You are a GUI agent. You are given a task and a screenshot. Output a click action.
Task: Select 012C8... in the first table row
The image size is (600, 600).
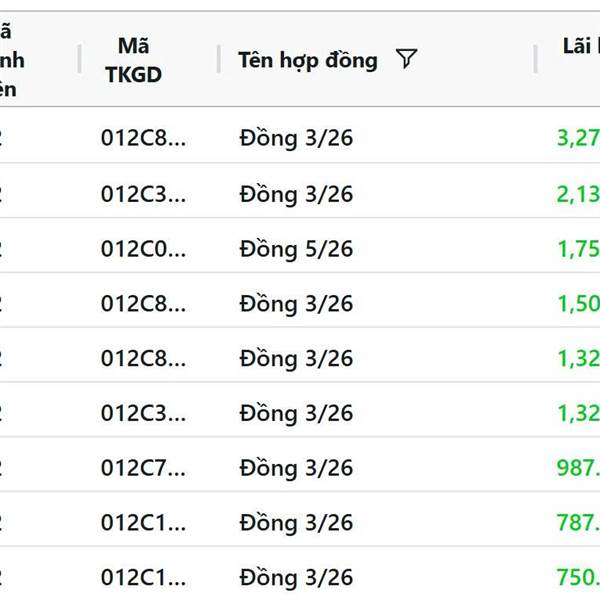click(x=143, y=138)
